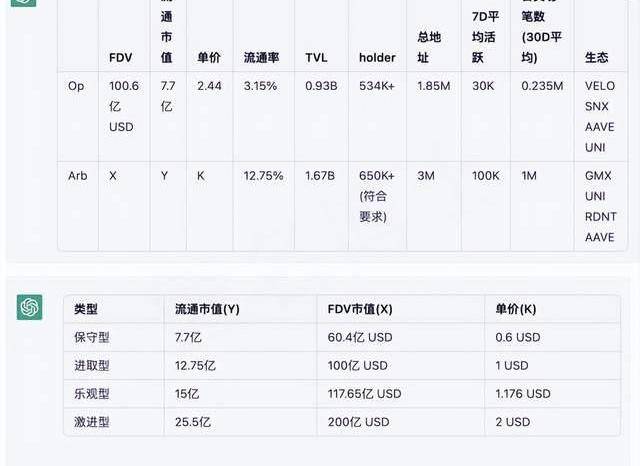
Task: Click the 1.176 USD price cell
Action: pyautogui.click(x=524, y=394)
